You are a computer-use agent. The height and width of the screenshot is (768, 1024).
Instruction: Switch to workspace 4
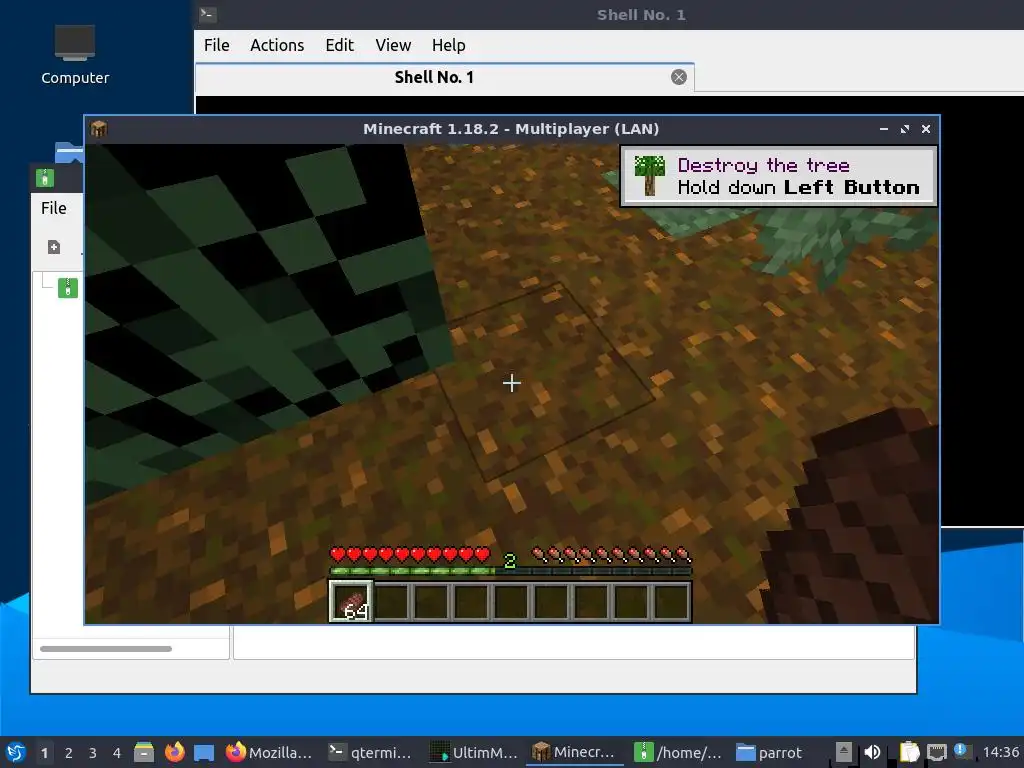coord(117,753)
